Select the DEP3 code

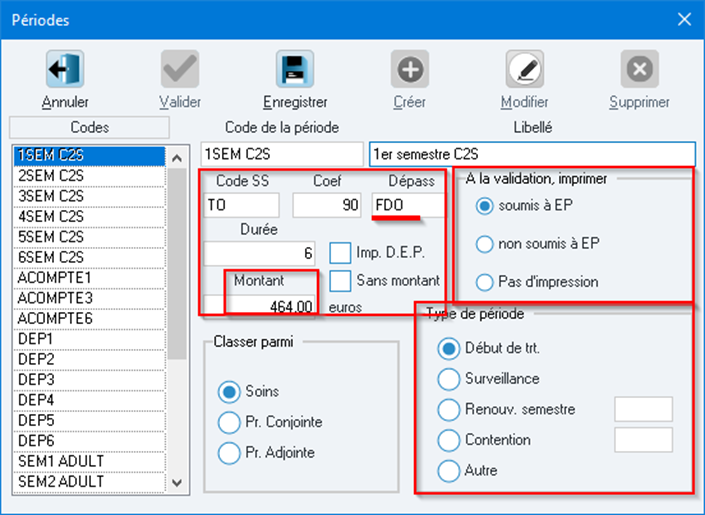89,380
